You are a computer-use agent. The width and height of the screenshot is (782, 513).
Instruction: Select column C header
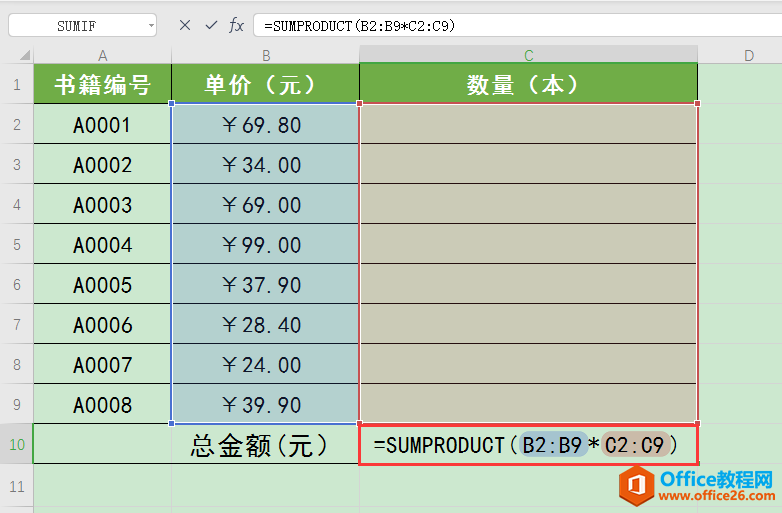coord(529,55)
